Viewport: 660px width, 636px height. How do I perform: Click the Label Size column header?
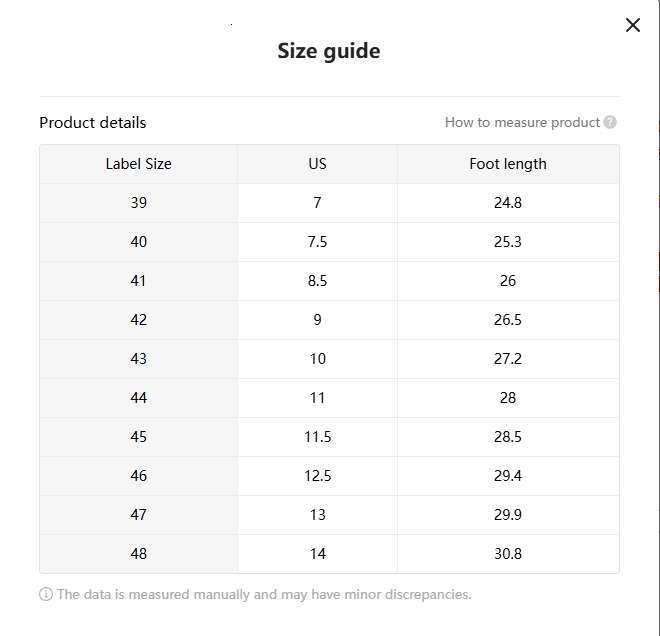138,164
